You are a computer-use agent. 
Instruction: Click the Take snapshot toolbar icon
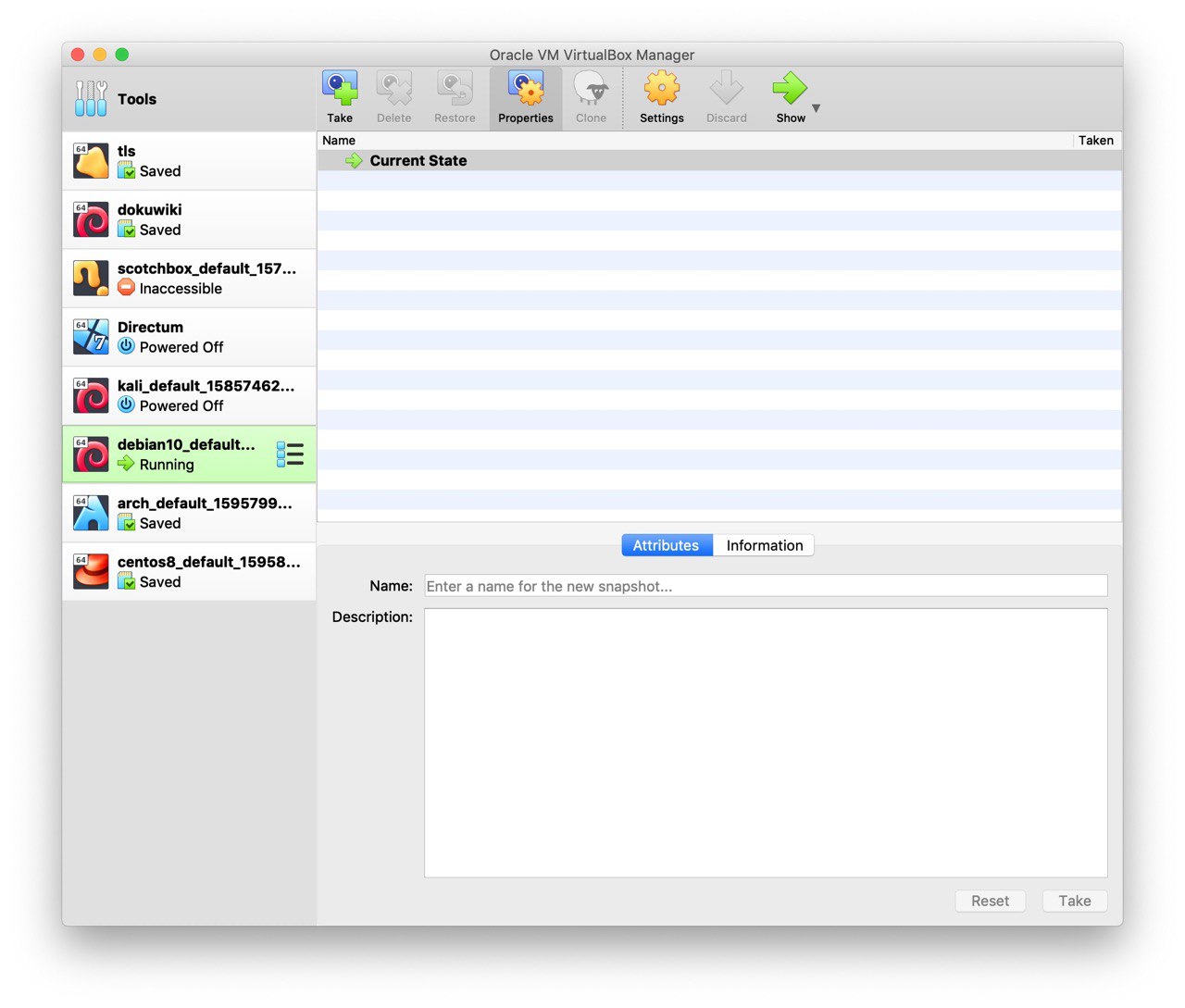(340, 88)
